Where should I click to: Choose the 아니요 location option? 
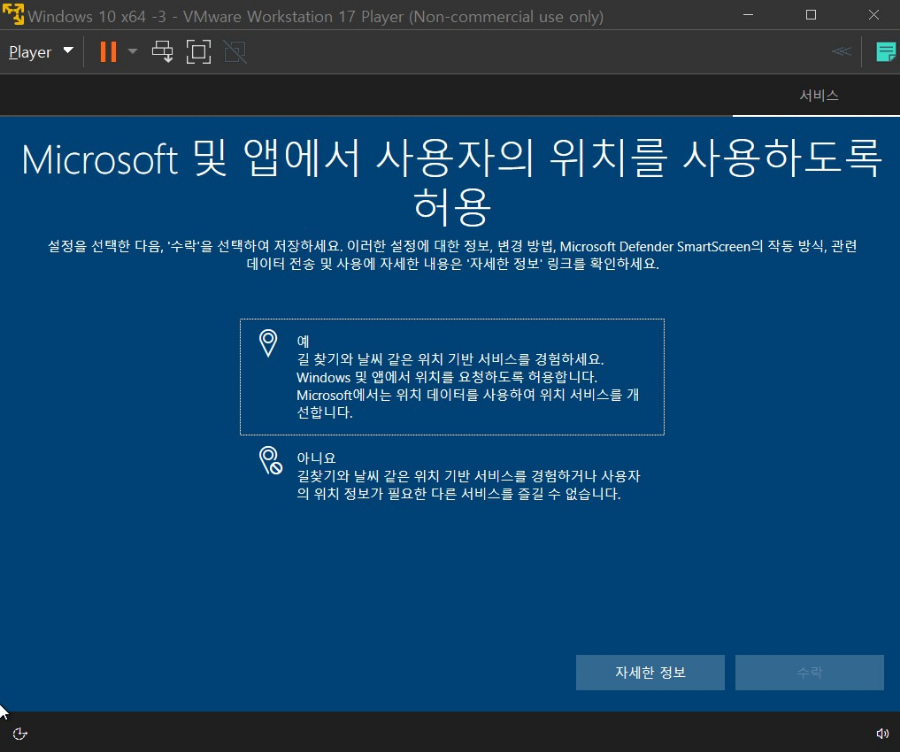tap(452, 475)
